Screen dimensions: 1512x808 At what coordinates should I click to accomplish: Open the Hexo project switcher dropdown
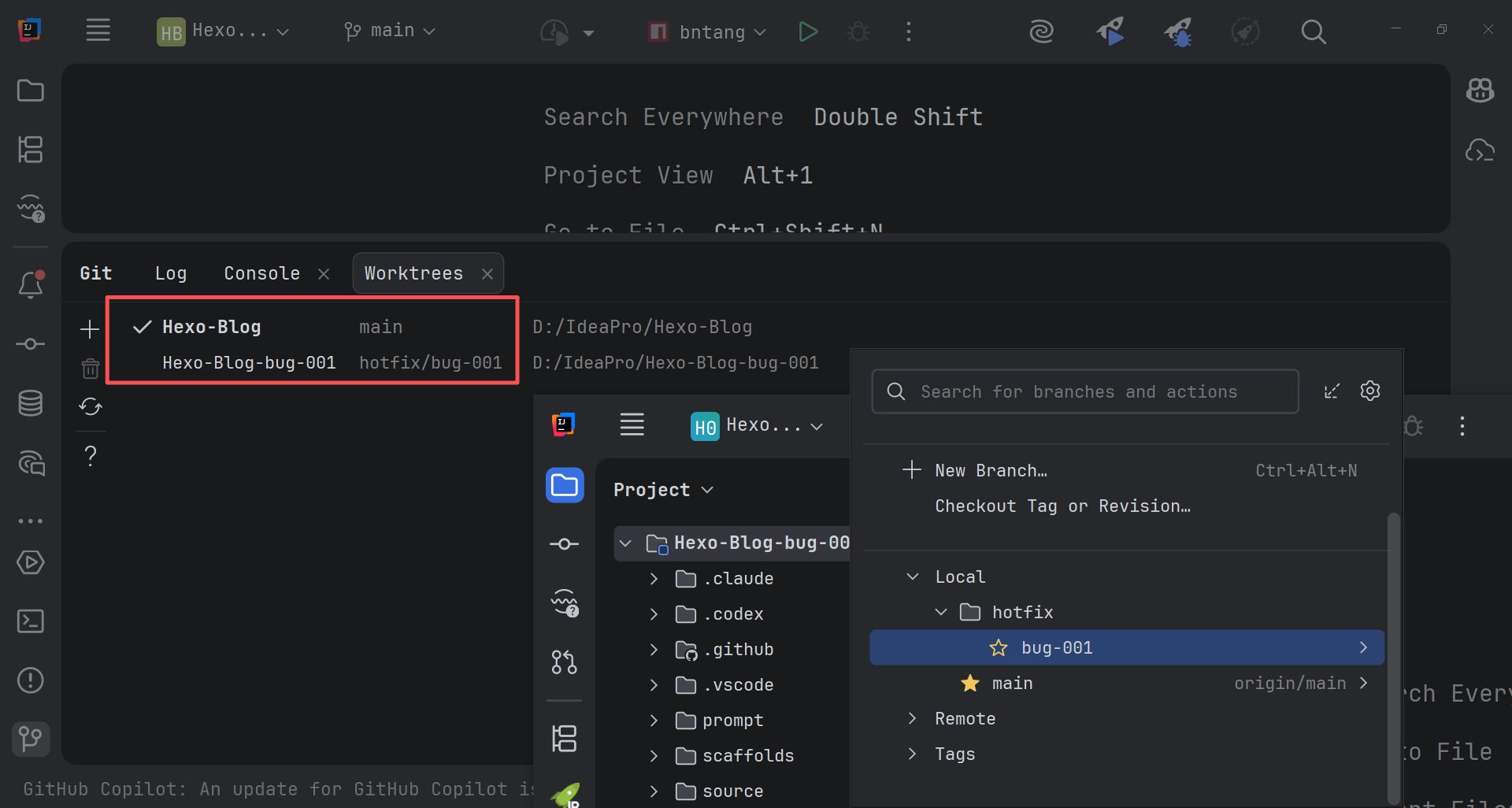point(224,32)
